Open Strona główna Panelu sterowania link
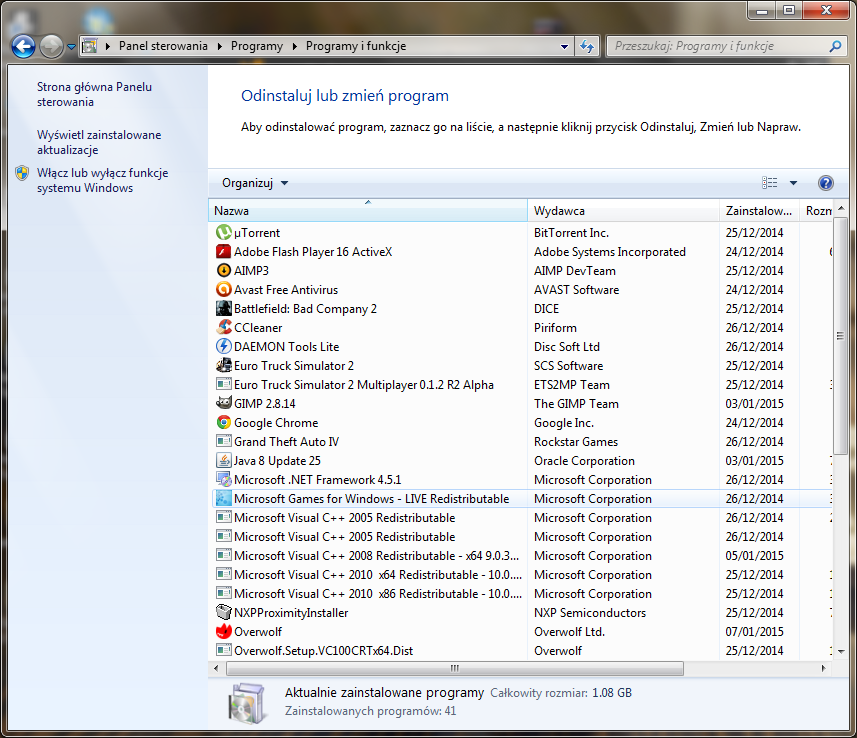Viewport: 857px width, 738px height. coord(94,94)
